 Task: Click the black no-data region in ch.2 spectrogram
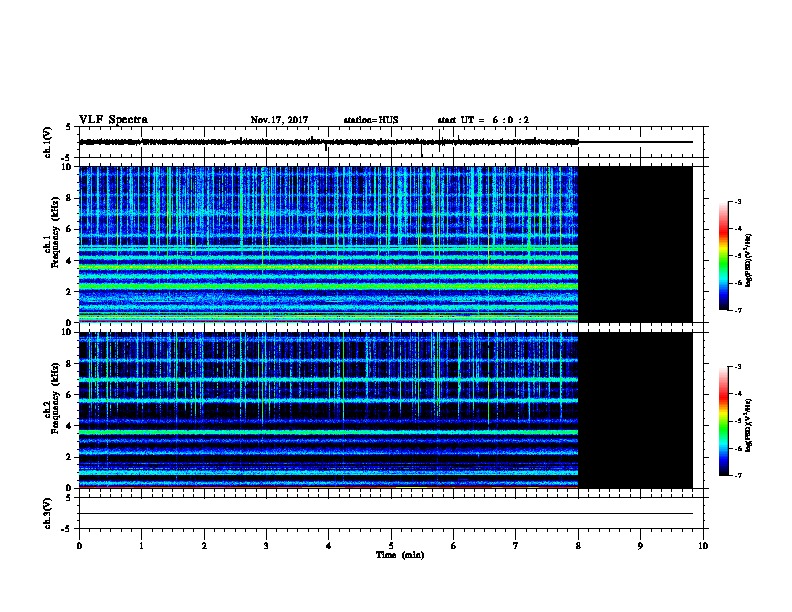click(635, 410)
